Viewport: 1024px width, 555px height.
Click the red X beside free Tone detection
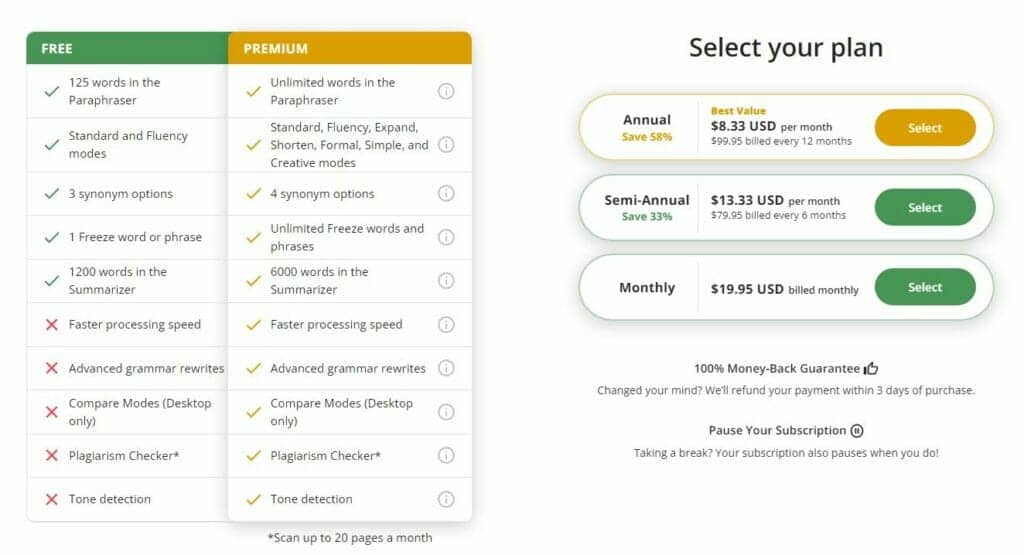[x=52, y=500]
